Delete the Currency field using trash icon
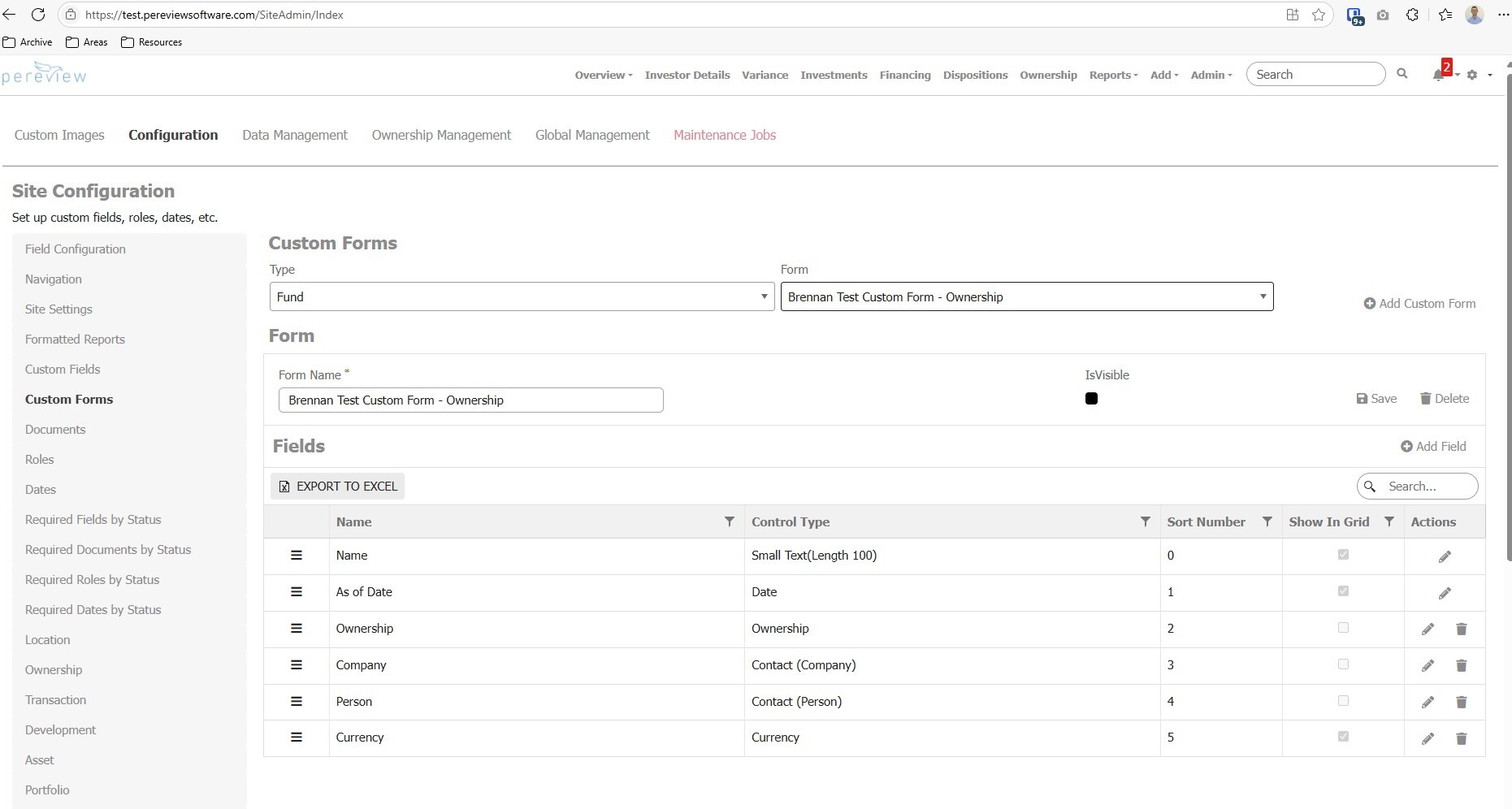Image resolution: width=1512 pixels, height=809 pixels. coord(1461,738)
